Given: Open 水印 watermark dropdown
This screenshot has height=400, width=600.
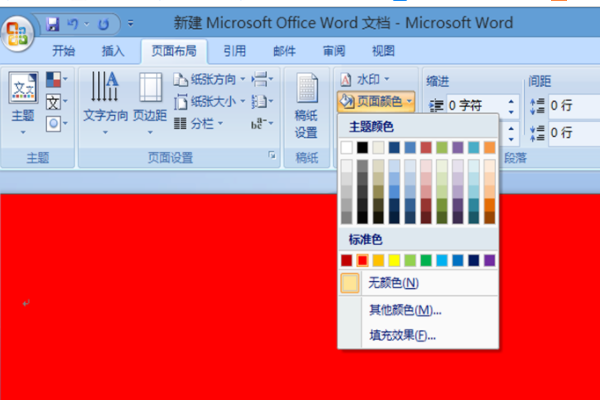Looking at the screenshot, I should [x=365, y=80].
